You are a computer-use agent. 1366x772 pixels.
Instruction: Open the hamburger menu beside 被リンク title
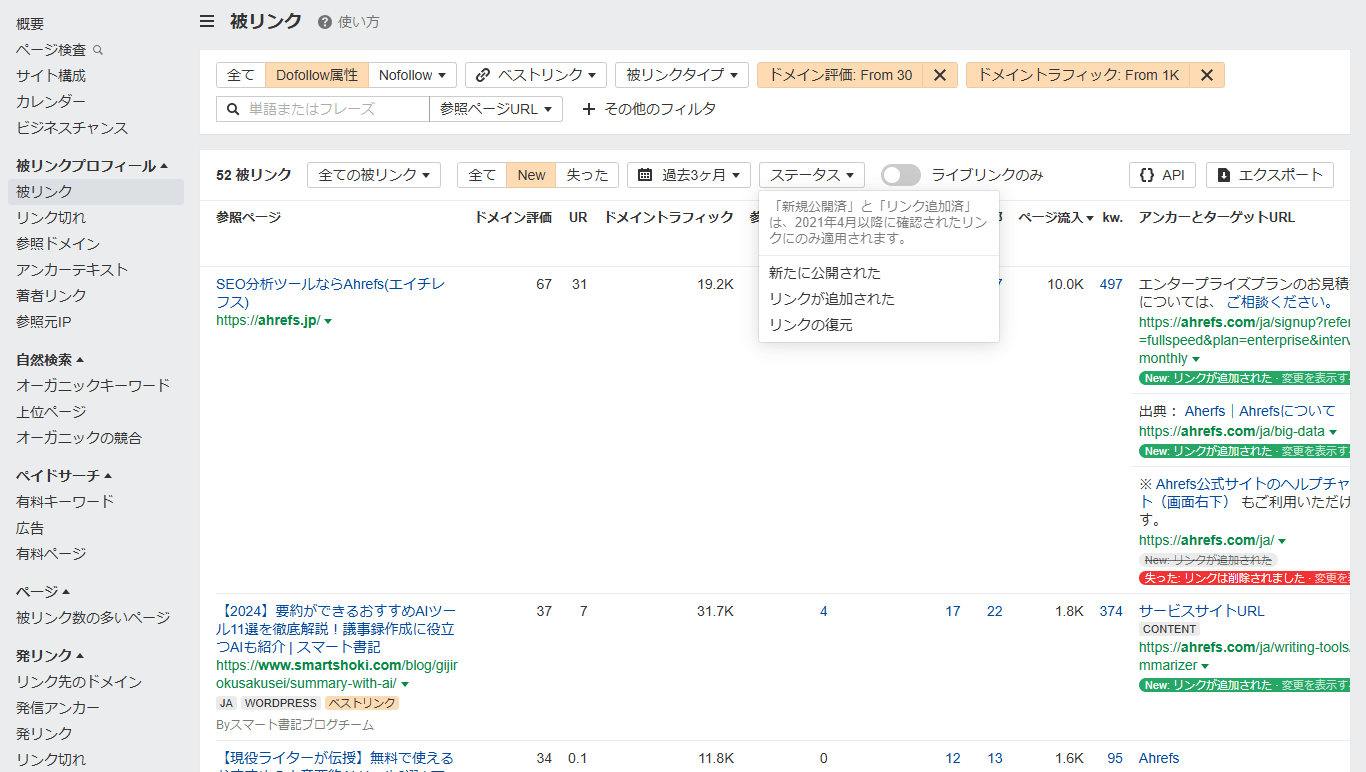pyautogui.click(x=206, y=20)
